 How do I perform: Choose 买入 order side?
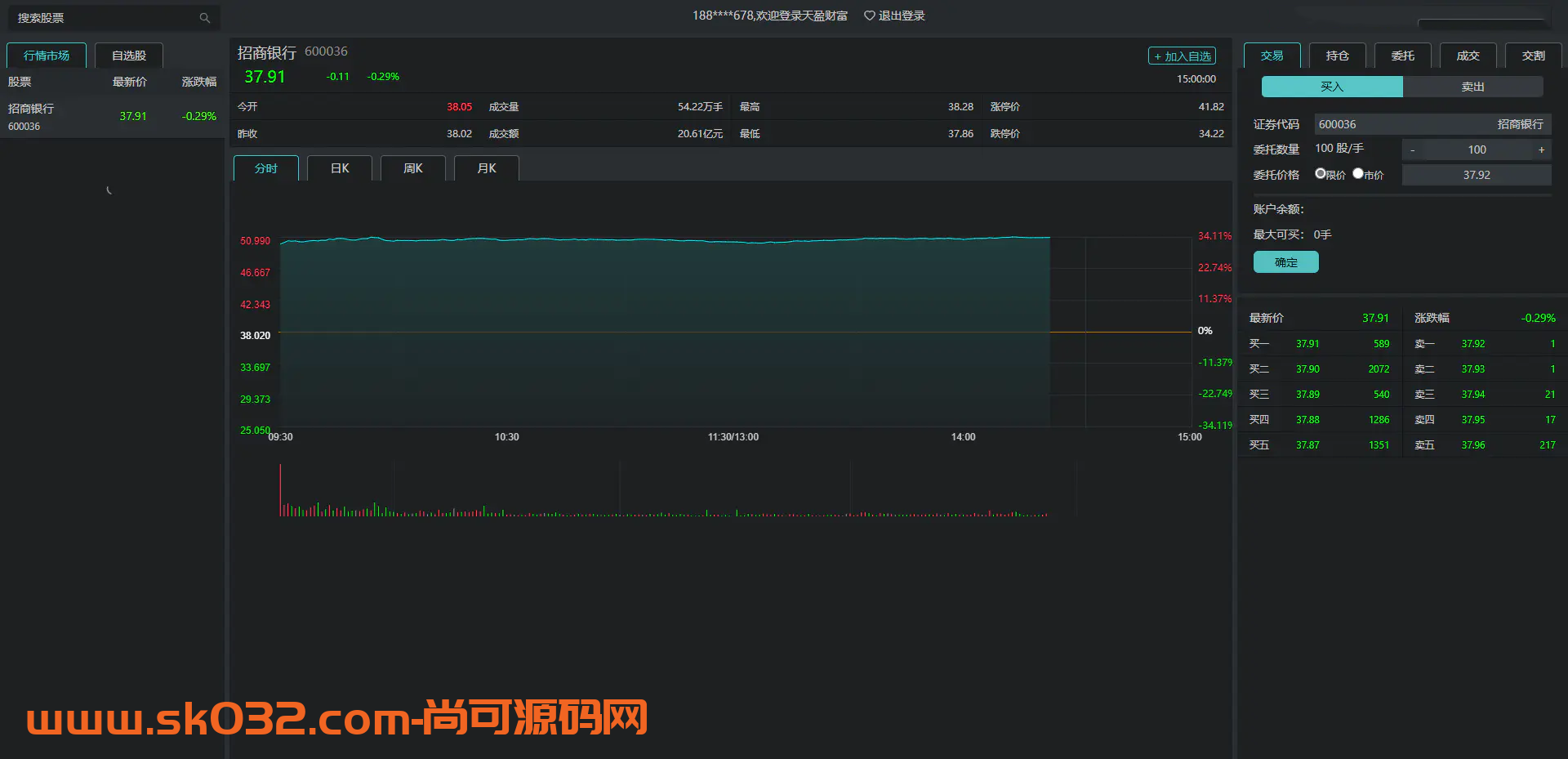tap(1332, 87)
